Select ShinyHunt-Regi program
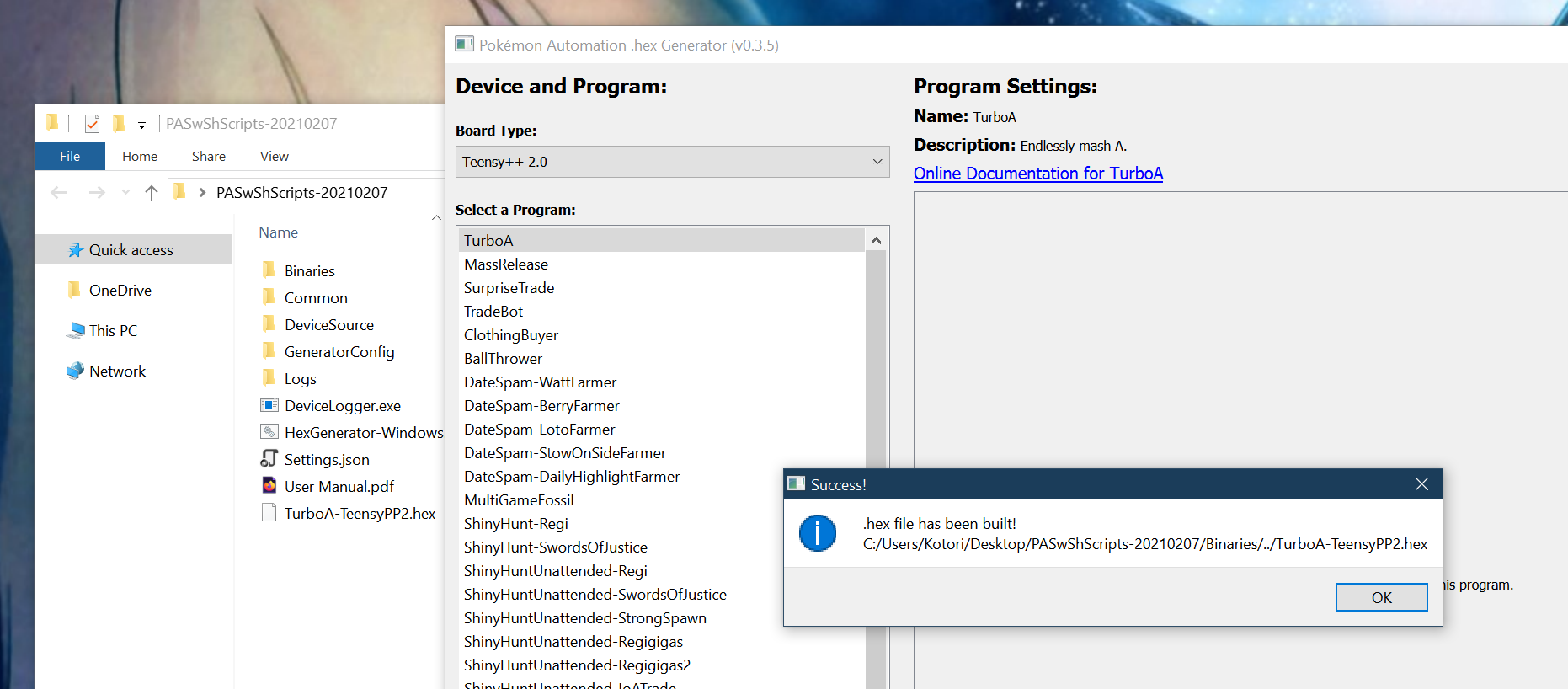The image size is (1568, 689). pyautogui.click(x=621, y=523)
